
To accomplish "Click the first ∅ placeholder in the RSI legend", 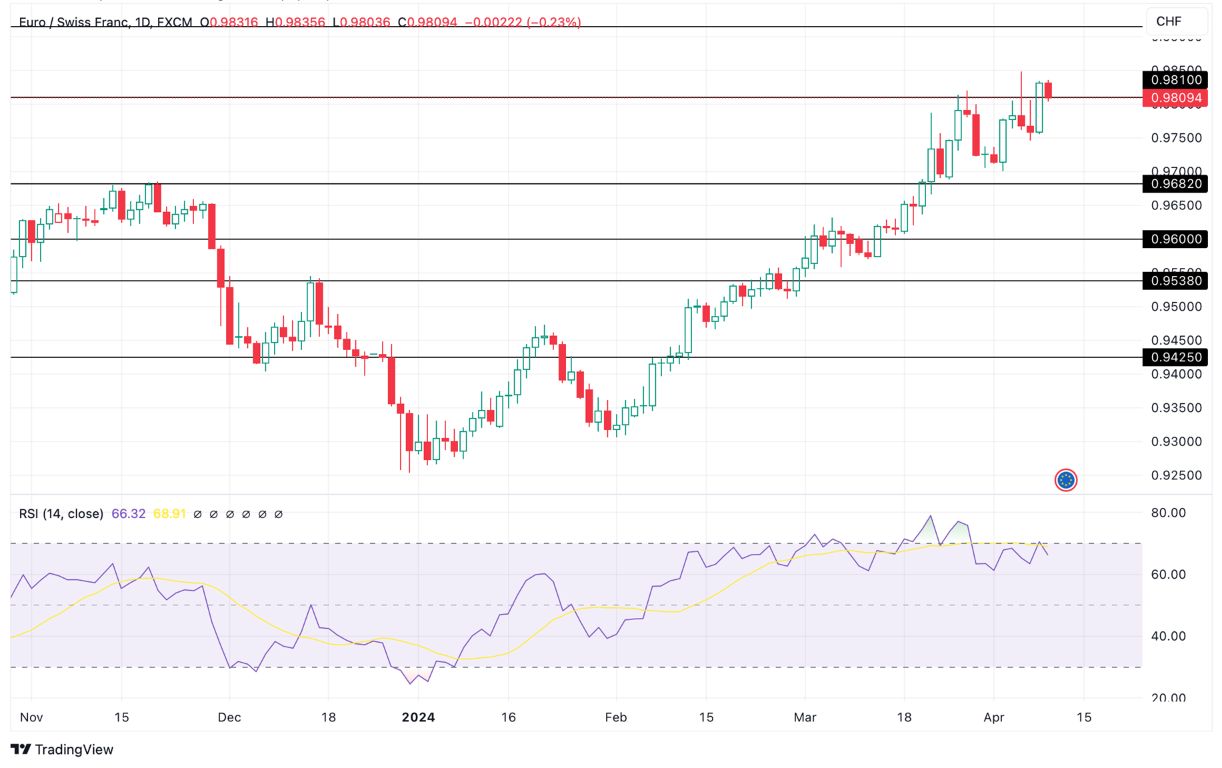I will pos(199,512).
